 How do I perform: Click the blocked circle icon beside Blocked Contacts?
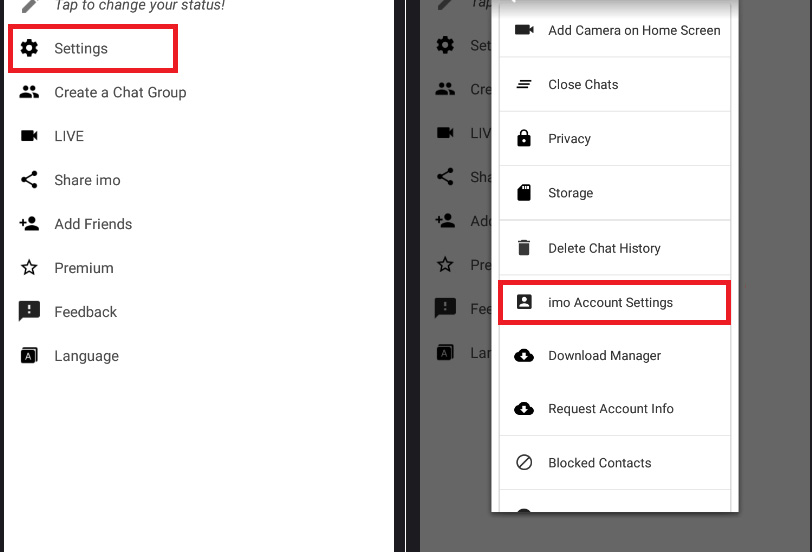524,462
